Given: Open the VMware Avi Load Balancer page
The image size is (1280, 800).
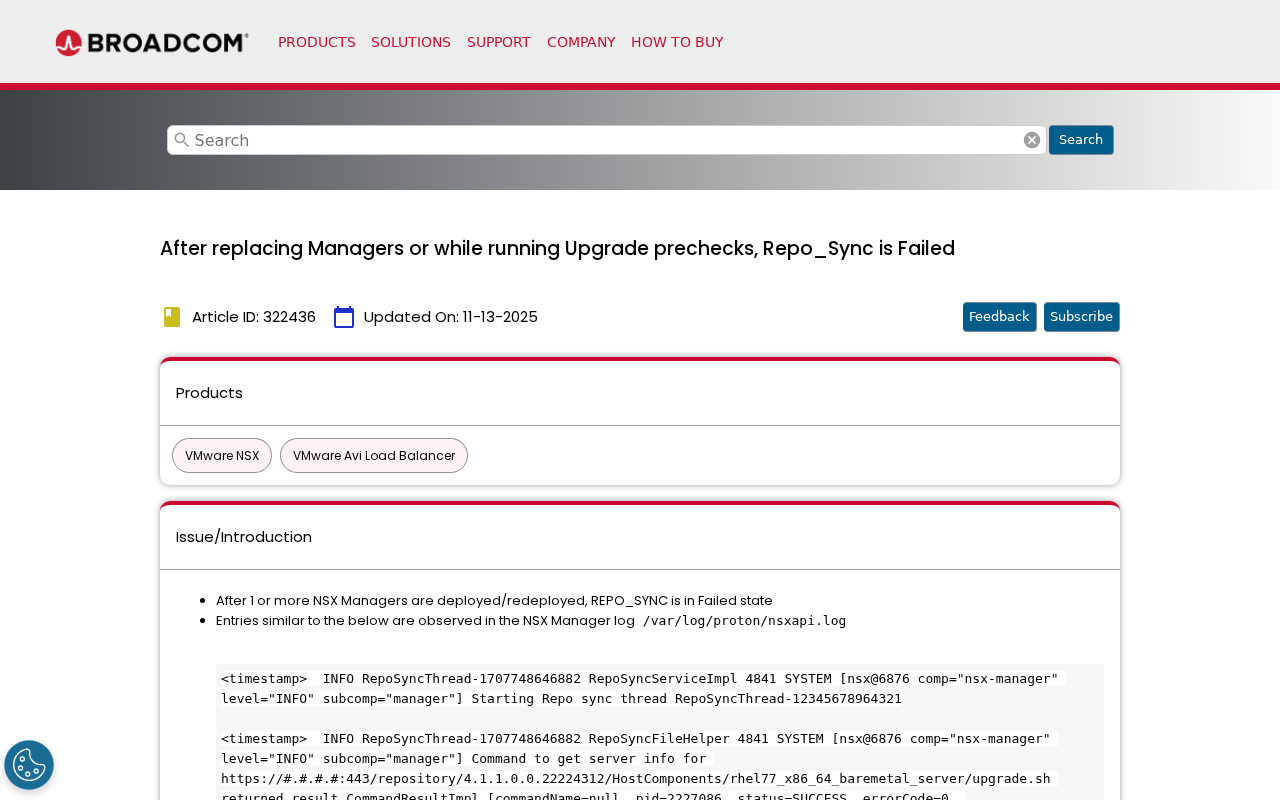Looking at the screenshot, I should click(x=373, y=455).
